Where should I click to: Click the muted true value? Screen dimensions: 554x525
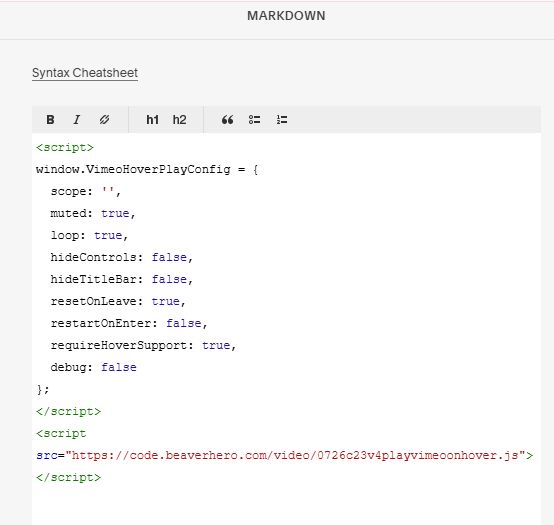coord(115,213)
